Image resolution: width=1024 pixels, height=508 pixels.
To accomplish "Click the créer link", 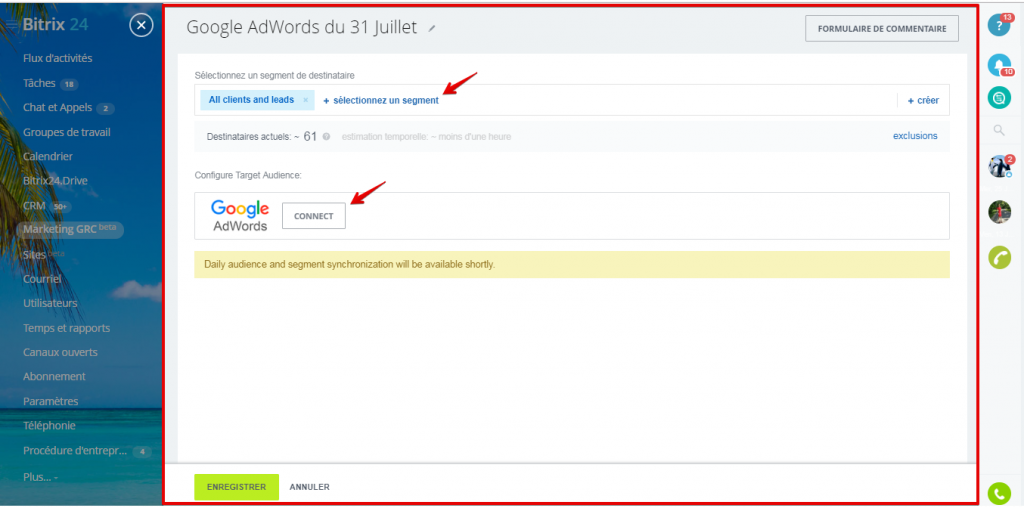I will [923, 101].
